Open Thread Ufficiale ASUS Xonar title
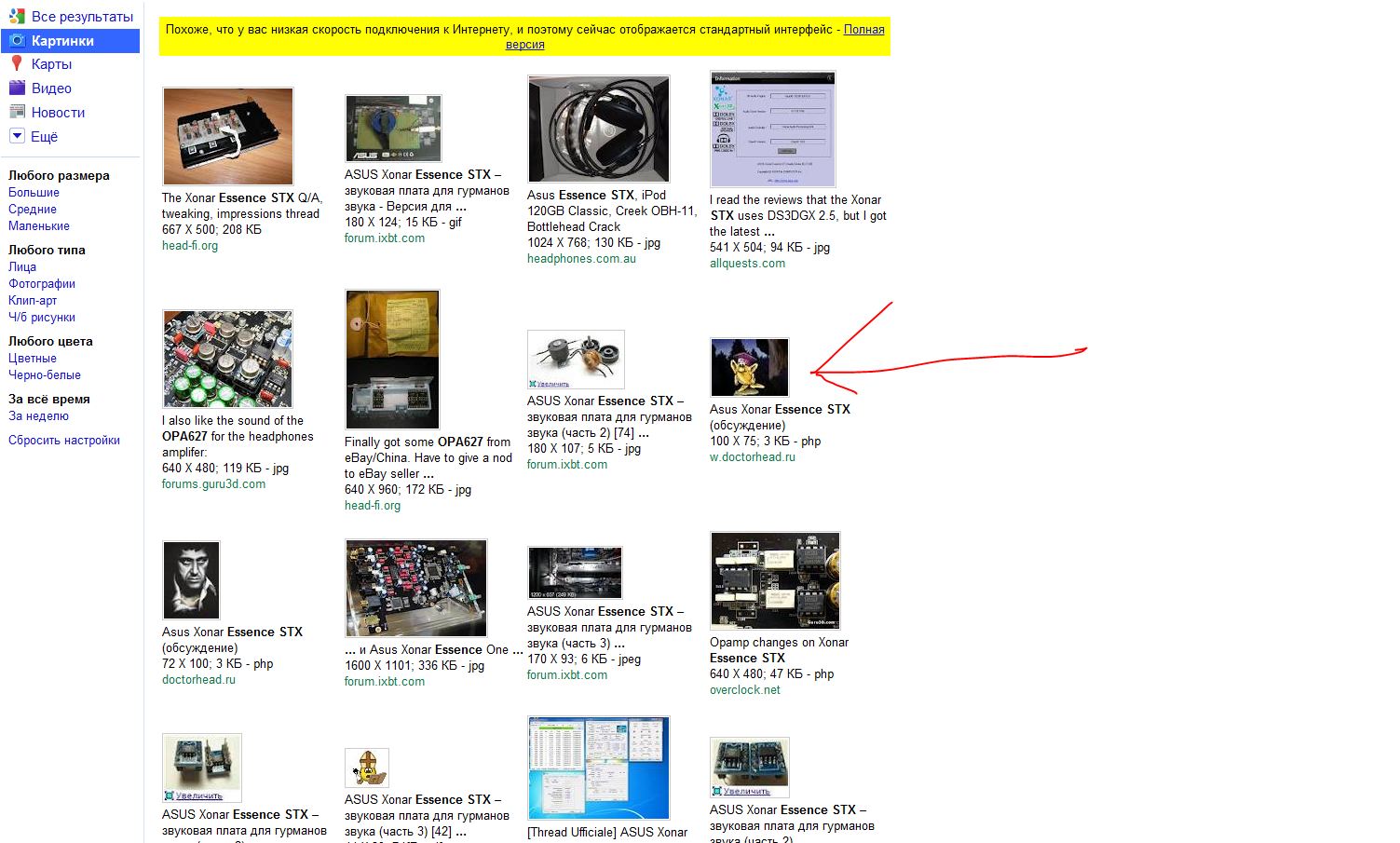Image resolution: width=1400 pixels, height=843 pixels. pos(607,833)
